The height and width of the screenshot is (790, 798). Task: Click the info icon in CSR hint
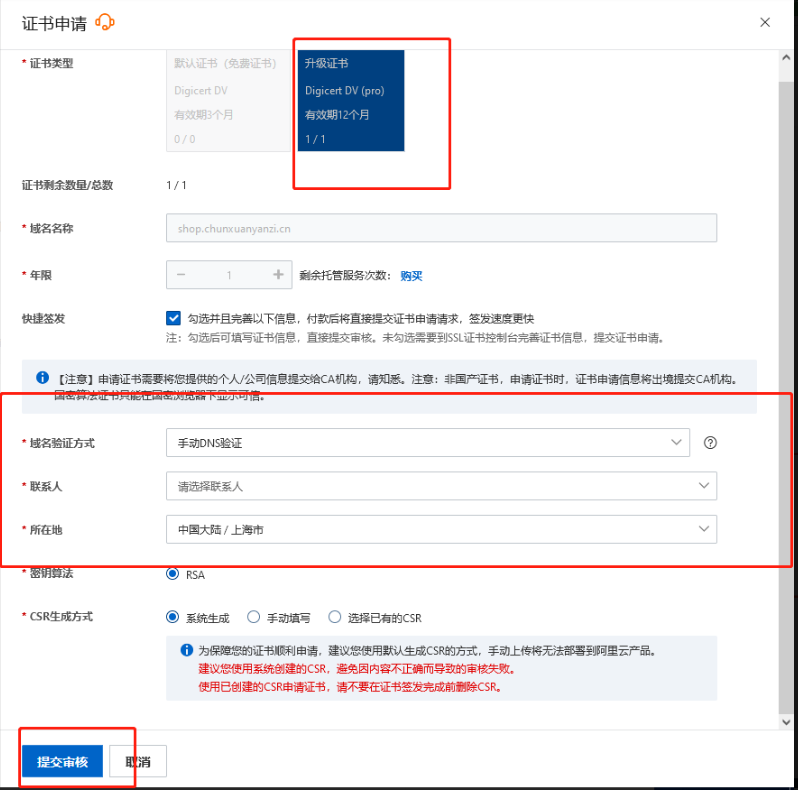click(186, 650)
